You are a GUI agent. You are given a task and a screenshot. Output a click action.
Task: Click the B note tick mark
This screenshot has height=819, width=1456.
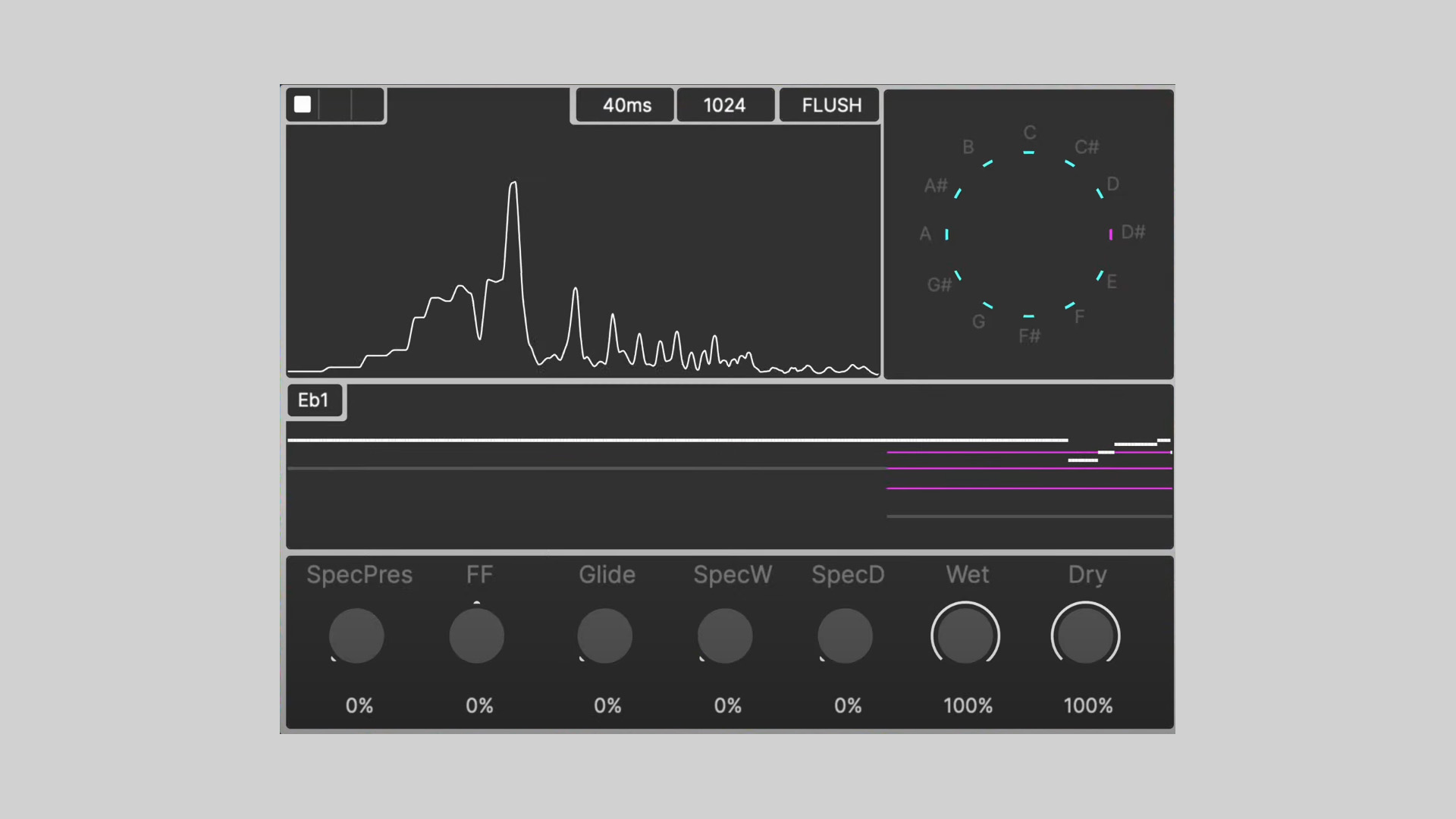point(987,163)
